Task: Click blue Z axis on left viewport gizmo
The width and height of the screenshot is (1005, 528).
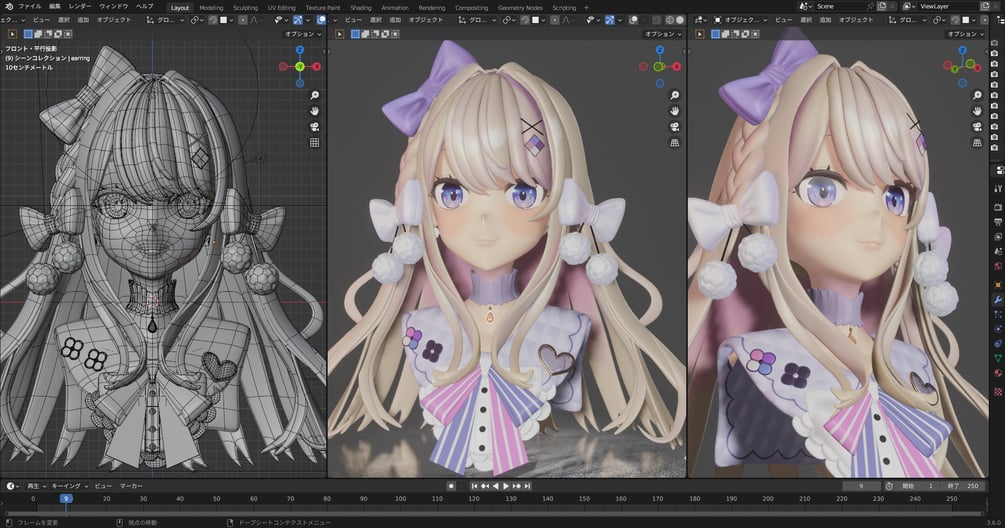Action: tap(300, 50)
